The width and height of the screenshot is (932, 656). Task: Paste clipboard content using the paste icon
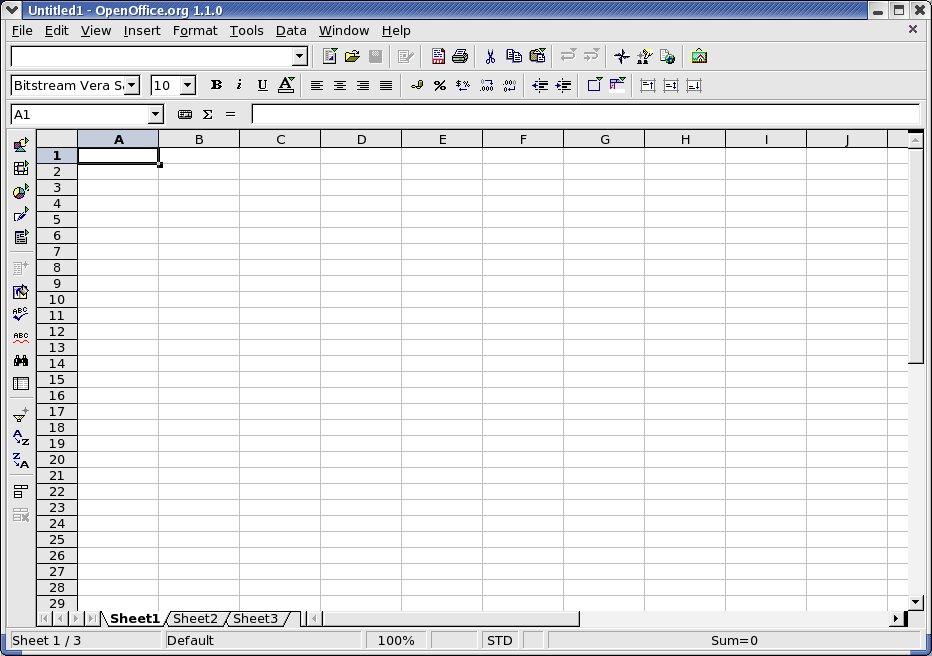537,56
